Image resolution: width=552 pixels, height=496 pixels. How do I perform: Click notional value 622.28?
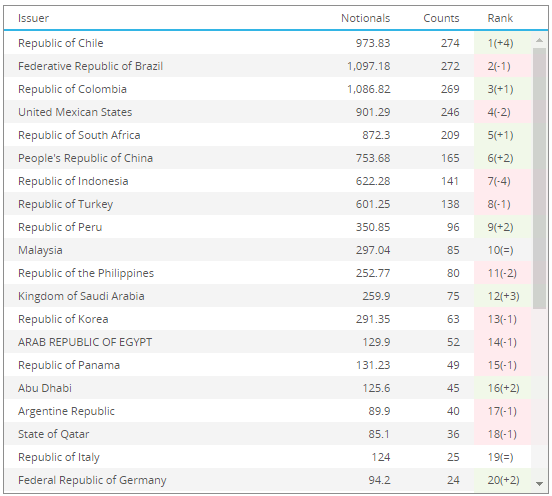(x=373, y=181)
